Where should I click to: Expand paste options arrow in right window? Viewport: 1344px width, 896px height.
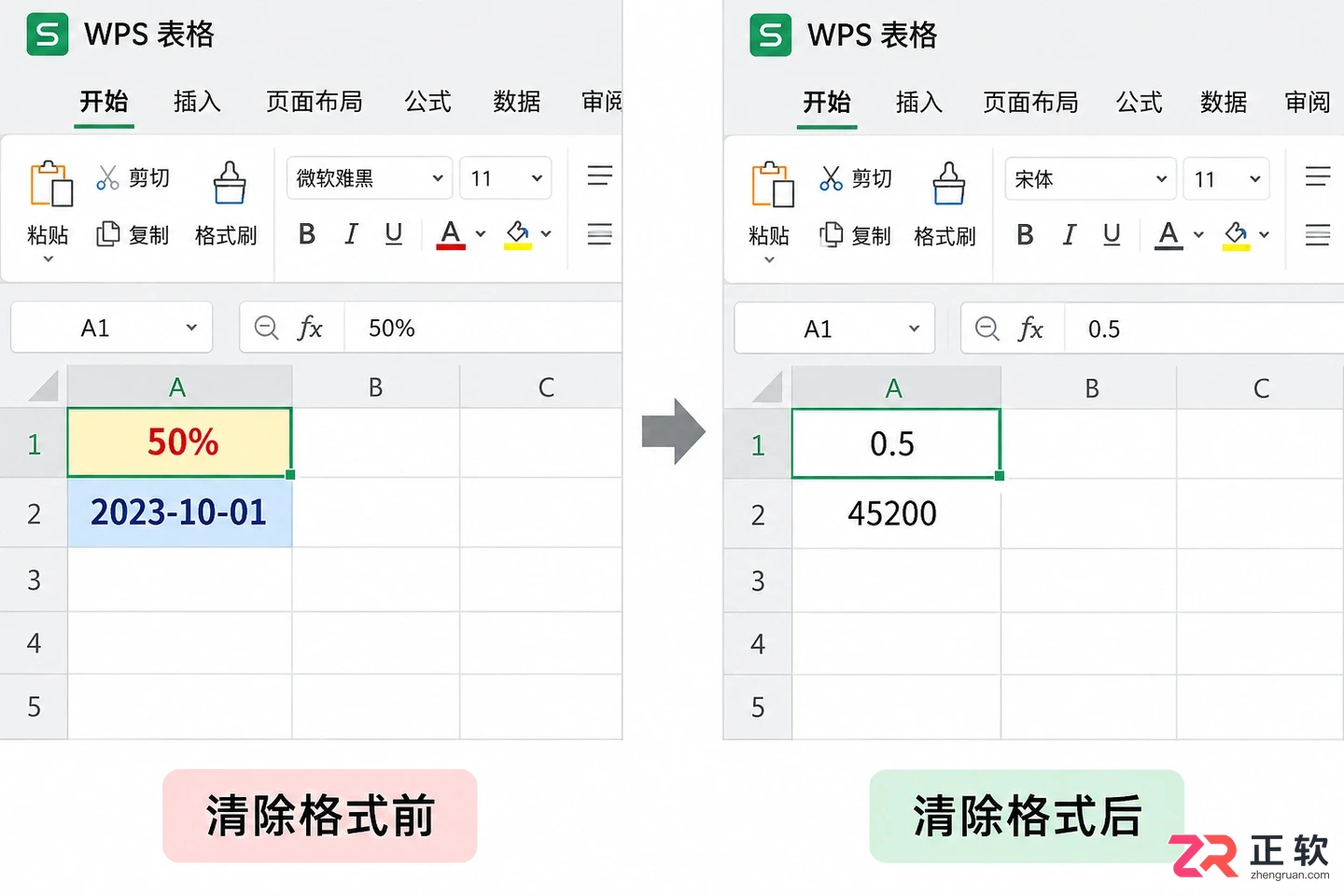click(x=770, y=259)
